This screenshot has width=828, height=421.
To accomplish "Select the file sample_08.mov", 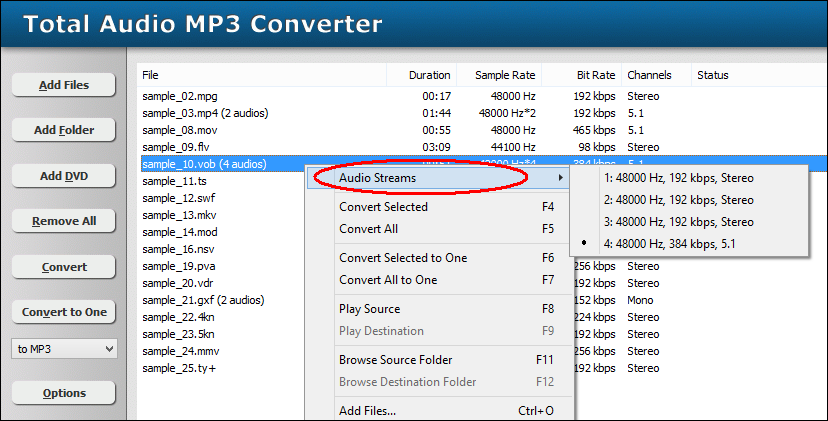I will click(x=180, y=130).
